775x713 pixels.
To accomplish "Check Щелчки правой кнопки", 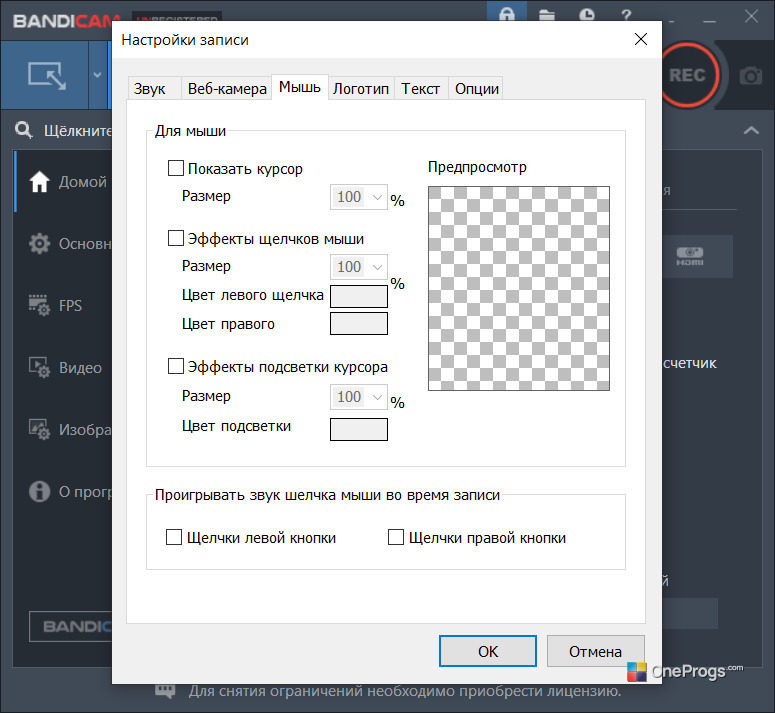I will 396,537.
